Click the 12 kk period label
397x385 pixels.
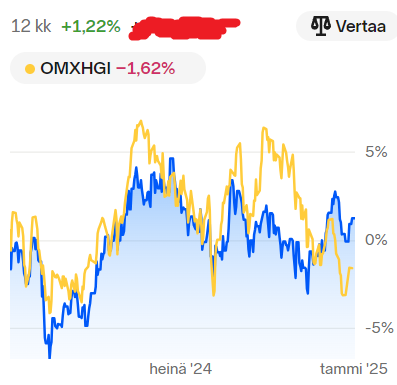pyautogui.click(x=31, y=26)
